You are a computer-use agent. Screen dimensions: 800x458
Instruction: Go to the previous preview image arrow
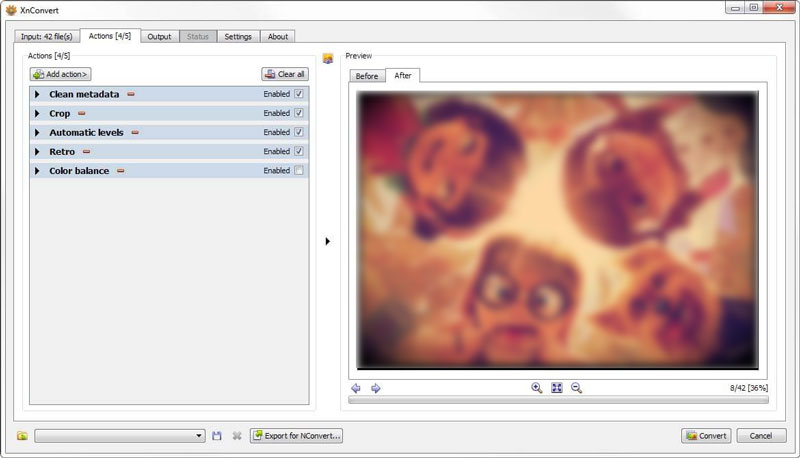[x=356, y=388]
